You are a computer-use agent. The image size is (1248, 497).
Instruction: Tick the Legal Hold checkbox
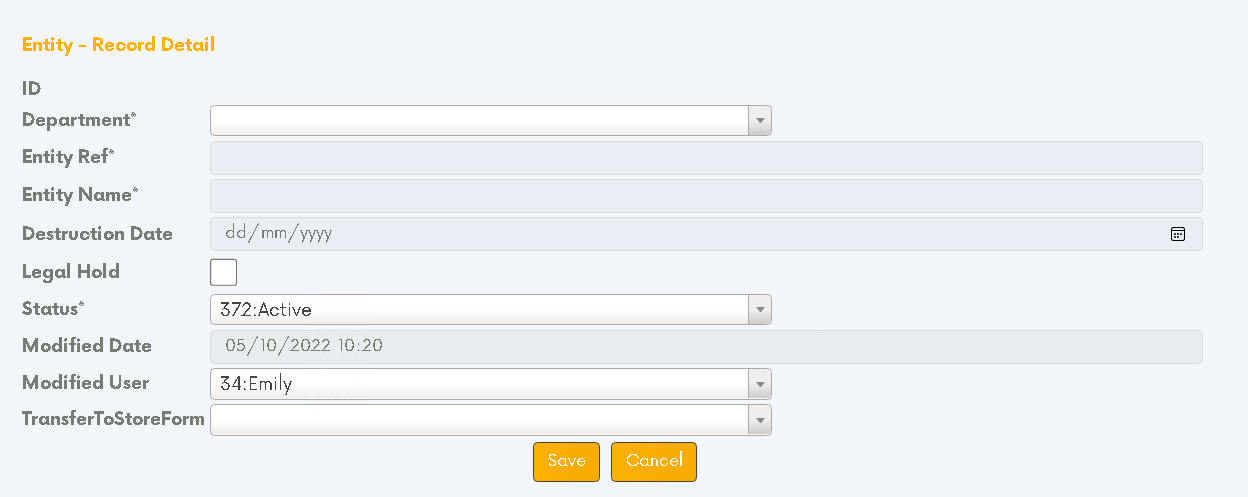click(223, 272)
